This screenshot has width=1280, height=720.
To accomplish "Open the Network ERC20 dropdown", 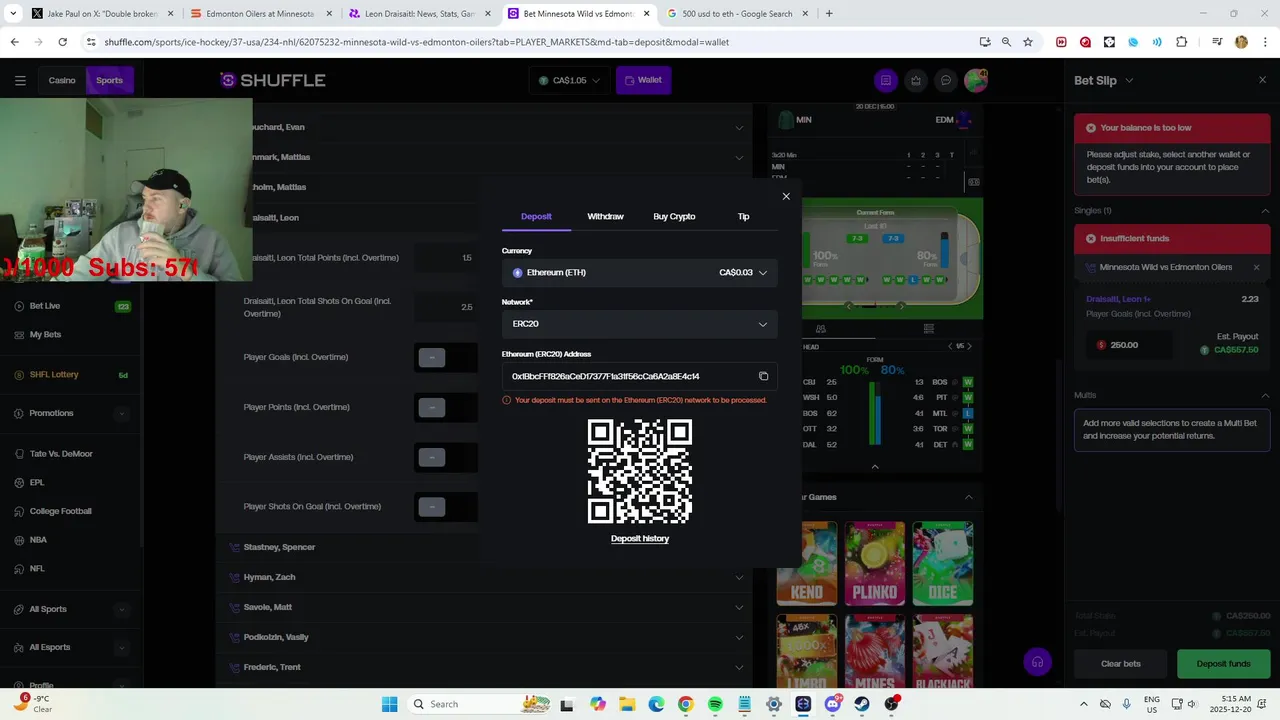I will coord(640,324).
